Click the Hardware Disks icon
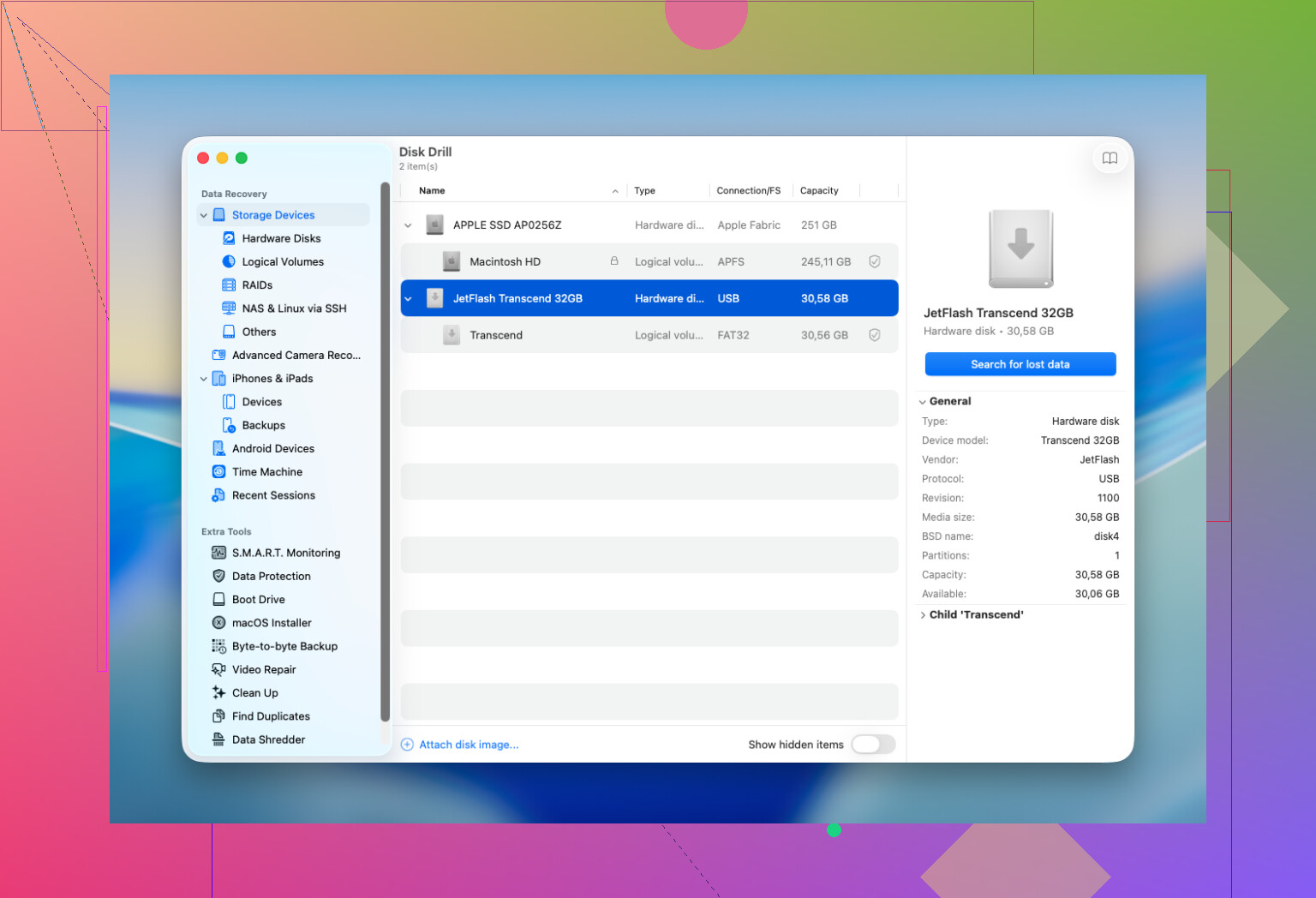1316x898 pixels. [x=229, y=238]
